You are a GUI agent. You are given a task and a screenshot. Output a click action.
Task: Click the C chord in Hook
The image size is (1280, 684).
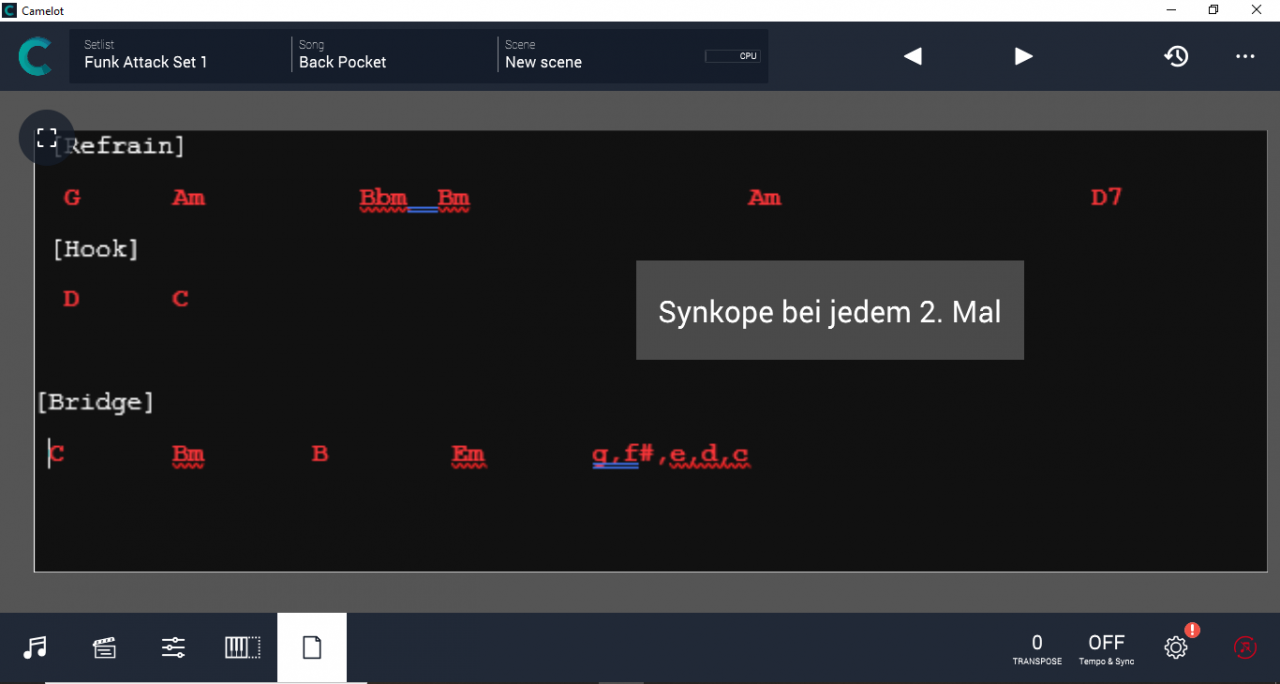[x=180, y=299]
